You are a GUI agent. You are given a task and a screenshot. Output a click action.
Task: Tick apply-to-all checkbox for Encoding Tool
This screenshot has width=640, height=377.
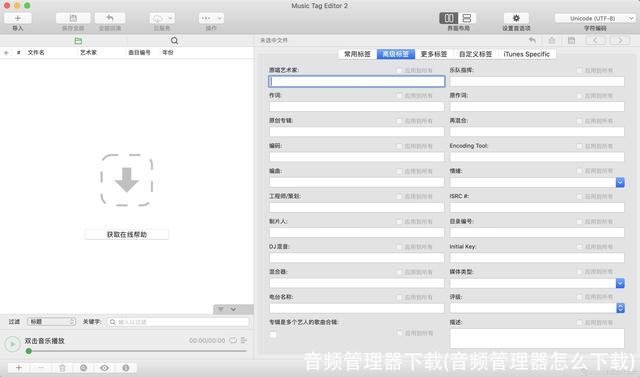tap(580, 146)
